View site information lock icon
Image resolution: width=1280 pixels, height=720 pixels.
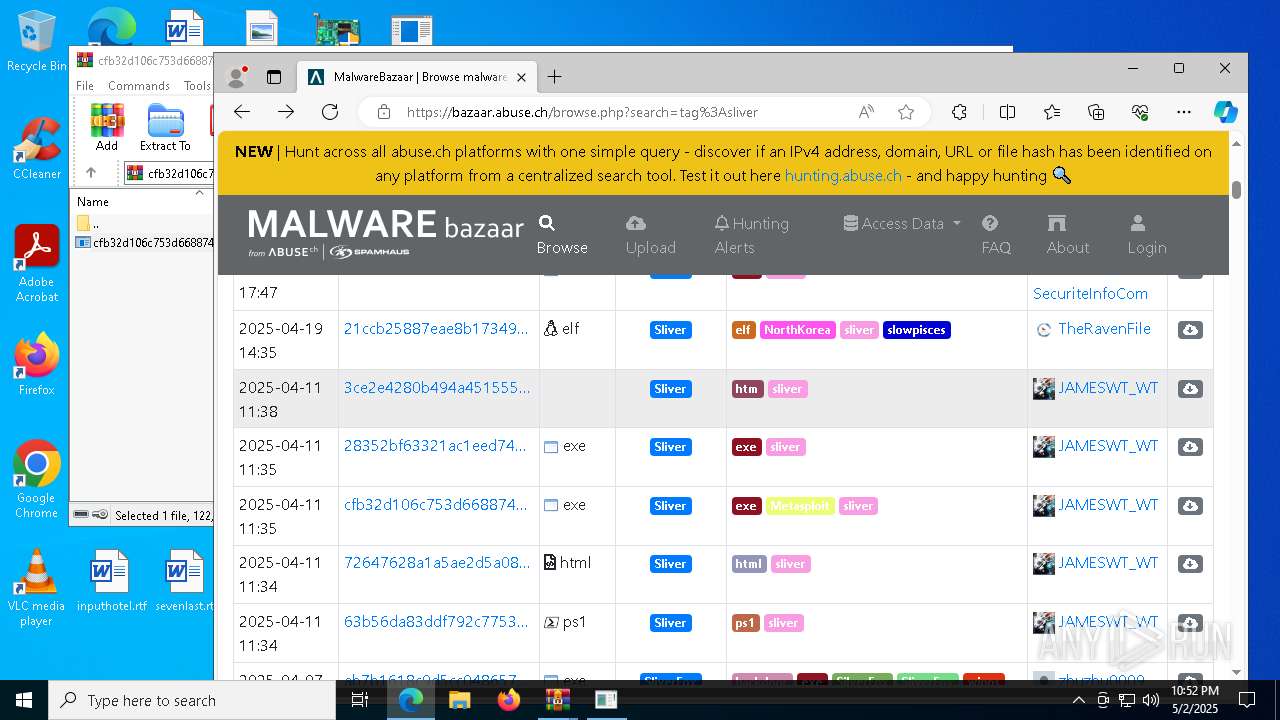click(384, 112)
